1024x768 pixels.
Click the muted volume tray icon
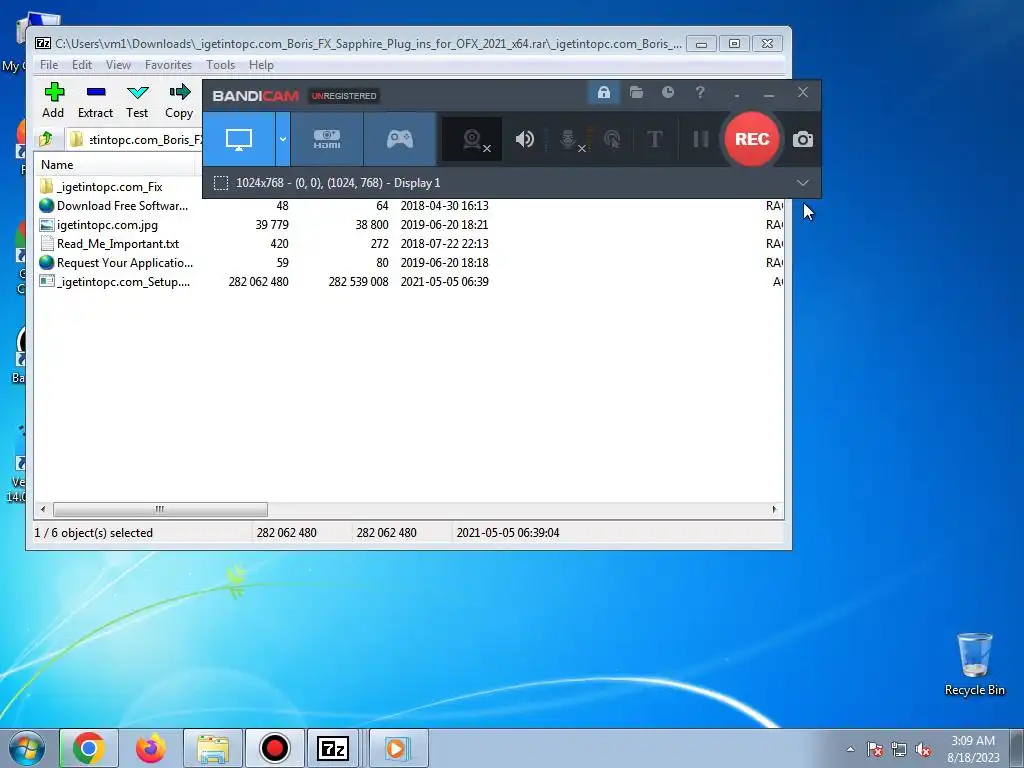[923, 750]
